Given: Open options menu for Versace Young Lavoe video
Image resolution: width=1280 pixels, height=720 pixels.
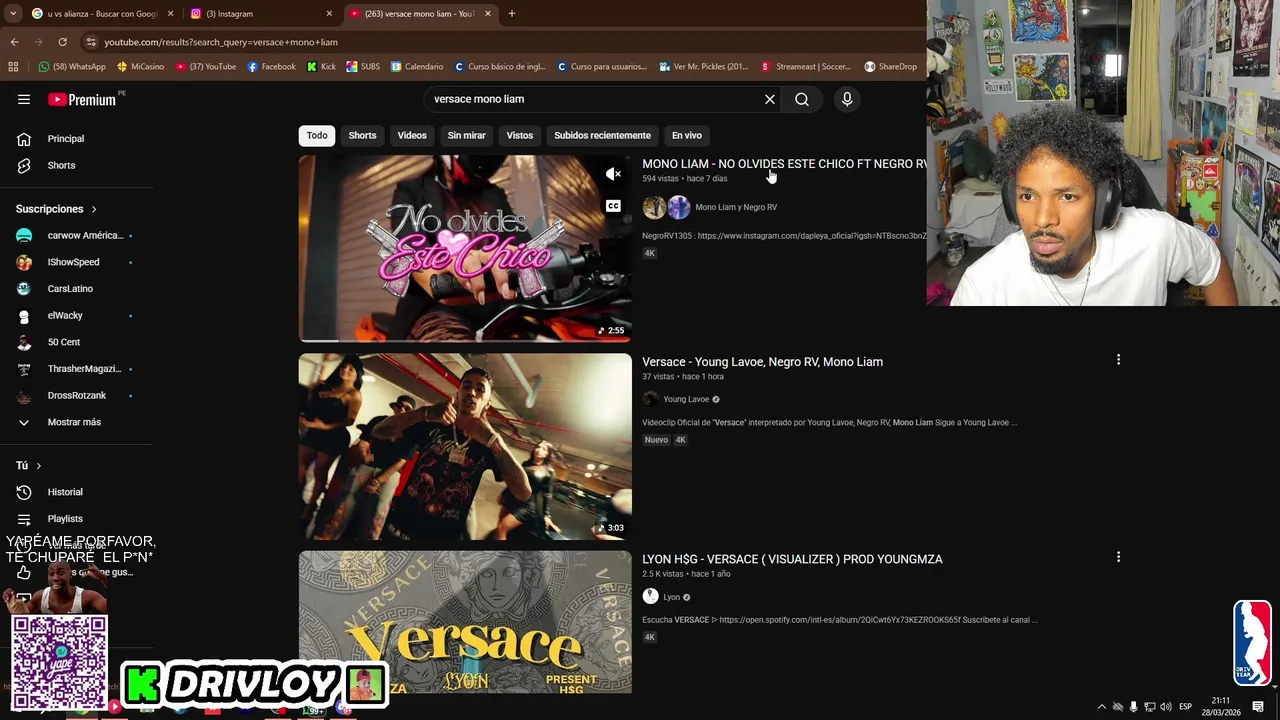Looking at the screenshot, I should click(x=1118, y=359).
